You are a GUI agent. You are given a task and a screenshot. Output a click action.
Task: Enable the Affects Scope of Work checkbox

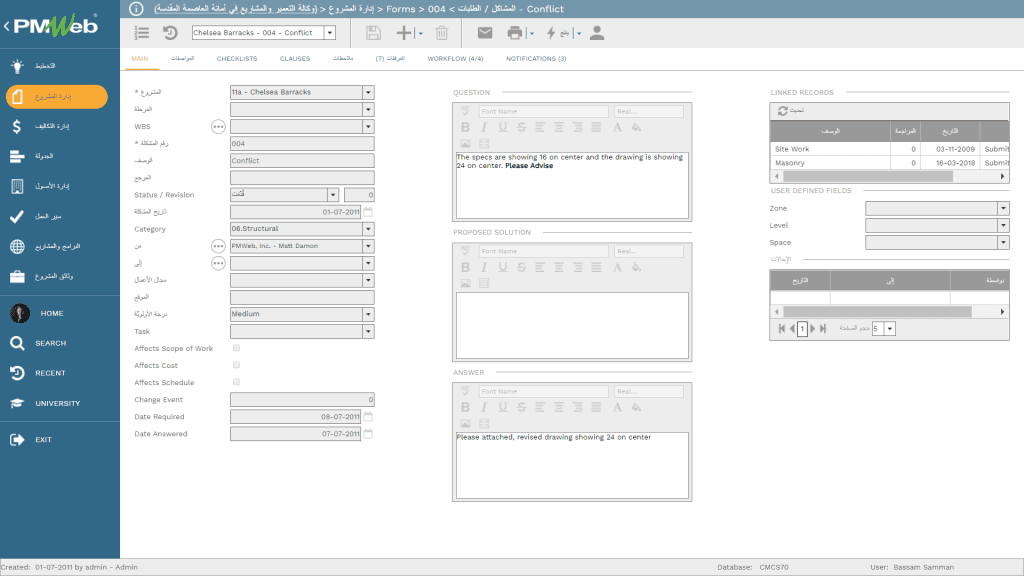[236, 348]
